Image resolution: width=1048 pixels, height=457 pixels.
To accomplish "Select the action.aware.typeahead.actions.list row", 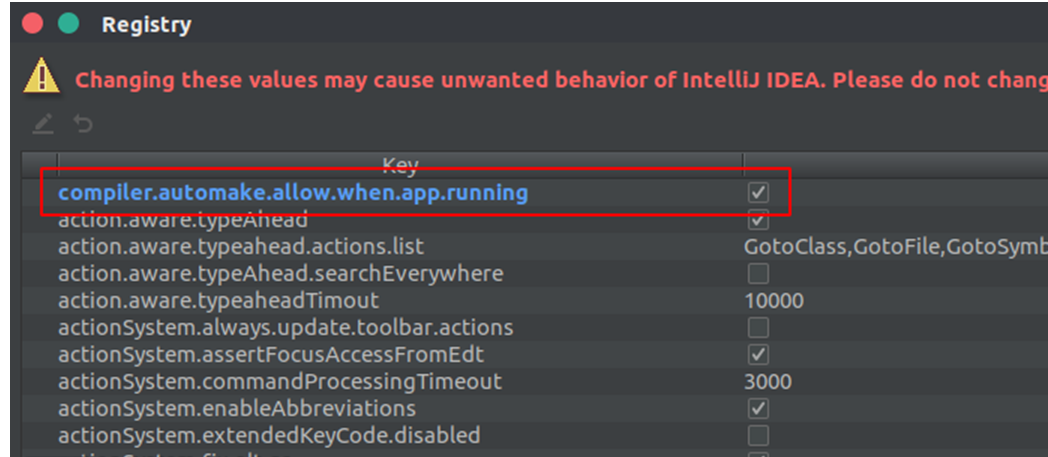I will point(241,246).
